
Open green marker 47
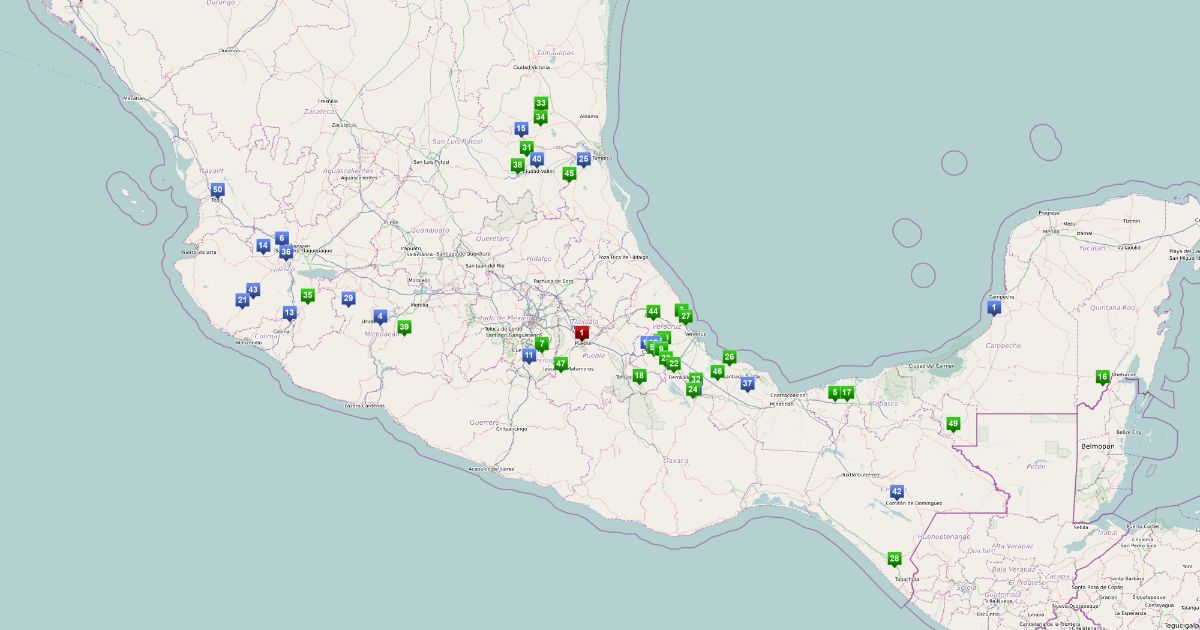coord(561,364)
